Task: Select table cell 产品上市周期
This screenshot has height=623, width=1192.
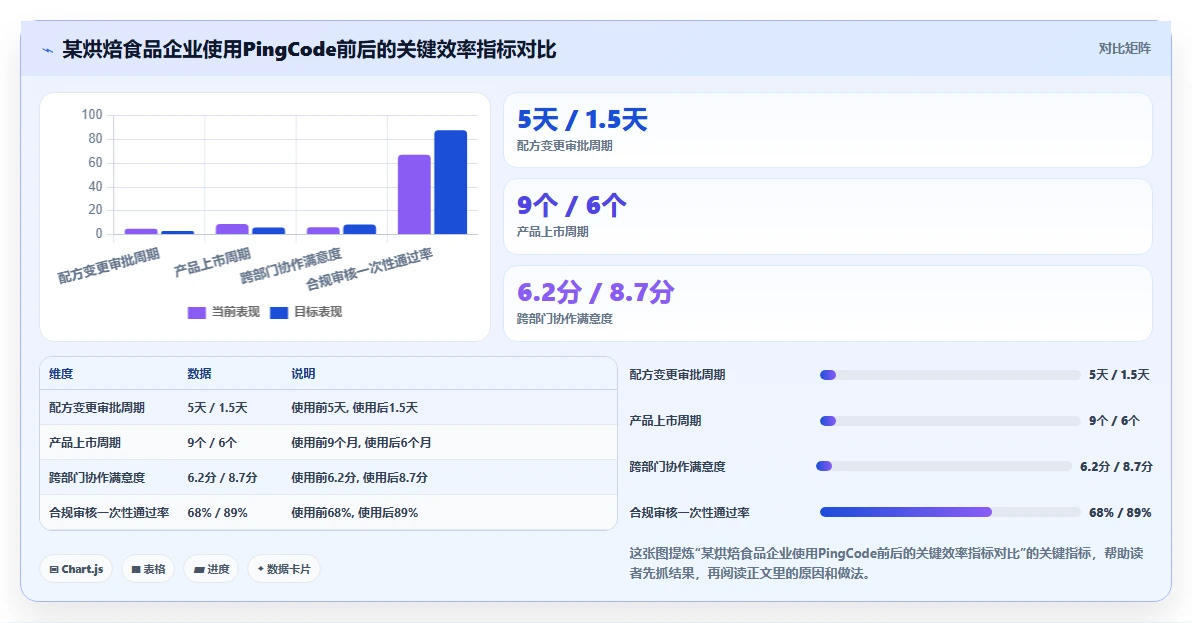Action: [x=84, y=443]
